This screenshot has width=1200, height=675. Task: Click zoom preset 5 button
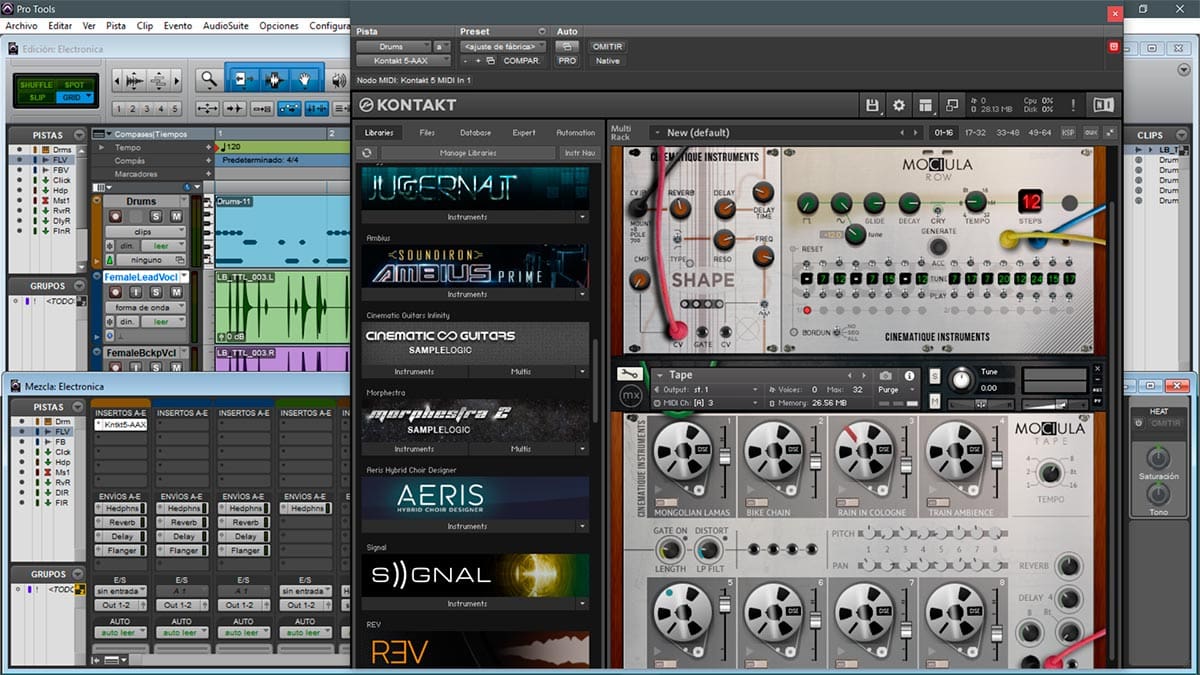(176, 108)
